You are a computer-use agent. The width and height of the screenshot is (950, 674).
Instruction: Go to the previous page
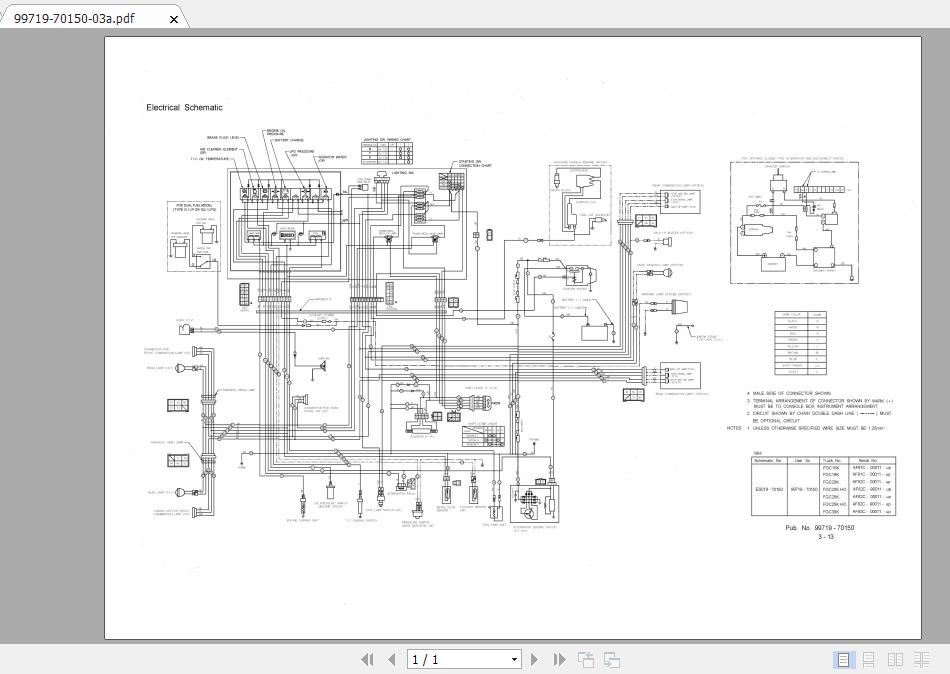[x=392, y=659]
